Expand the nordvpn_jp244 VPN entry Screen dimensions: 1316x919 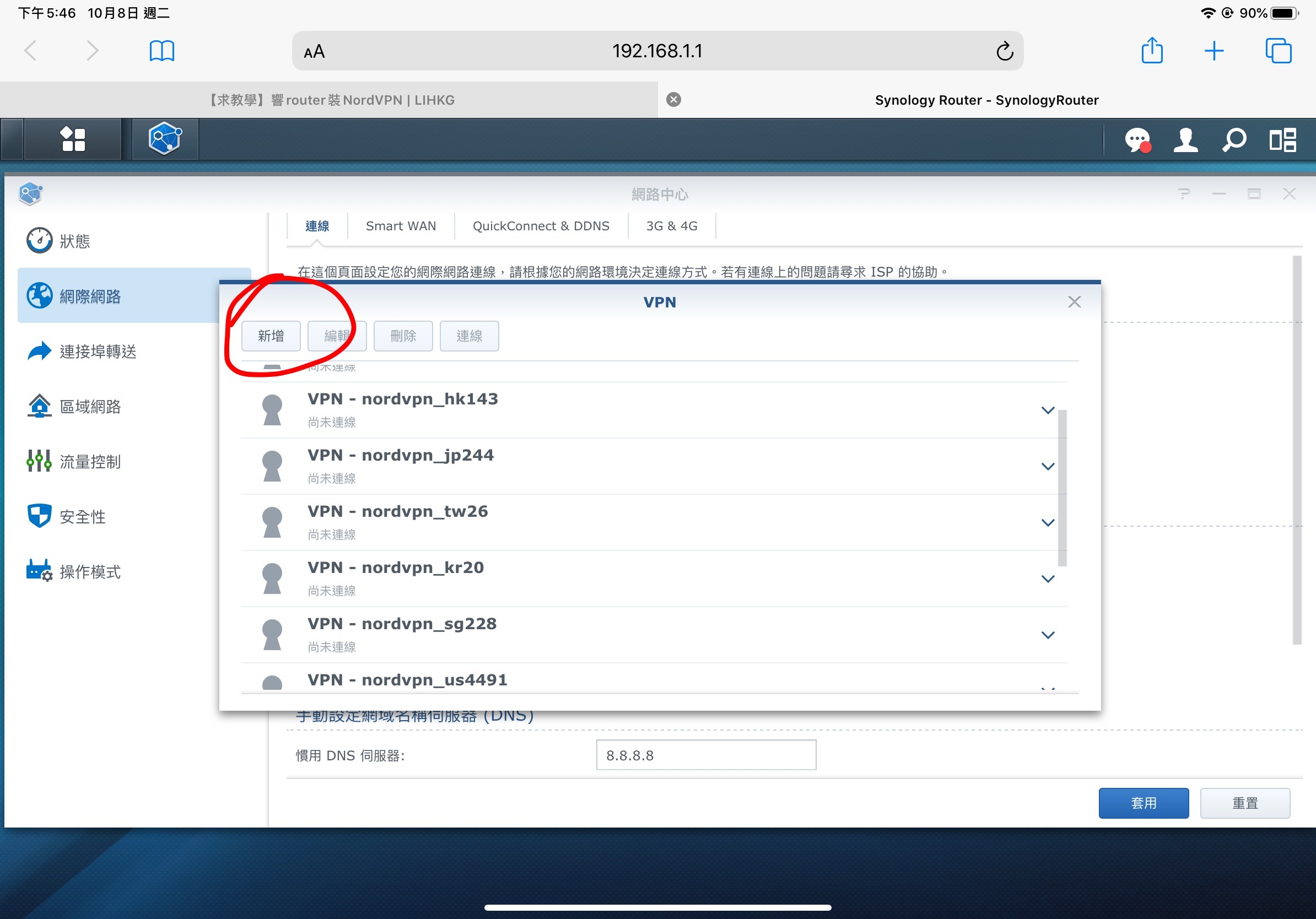(x=1048, y=466)
